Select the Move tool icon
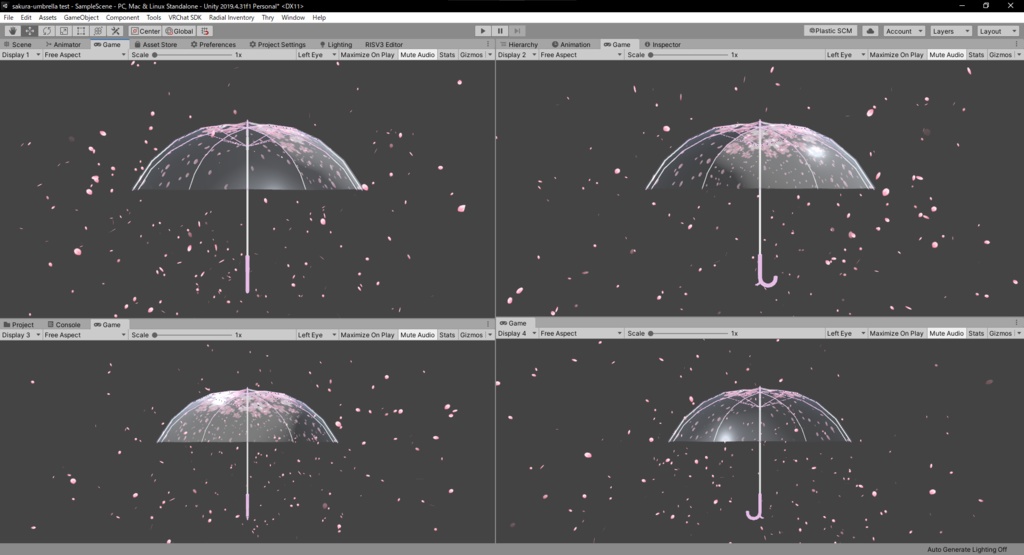The image size is (1024, 555). 30,31
